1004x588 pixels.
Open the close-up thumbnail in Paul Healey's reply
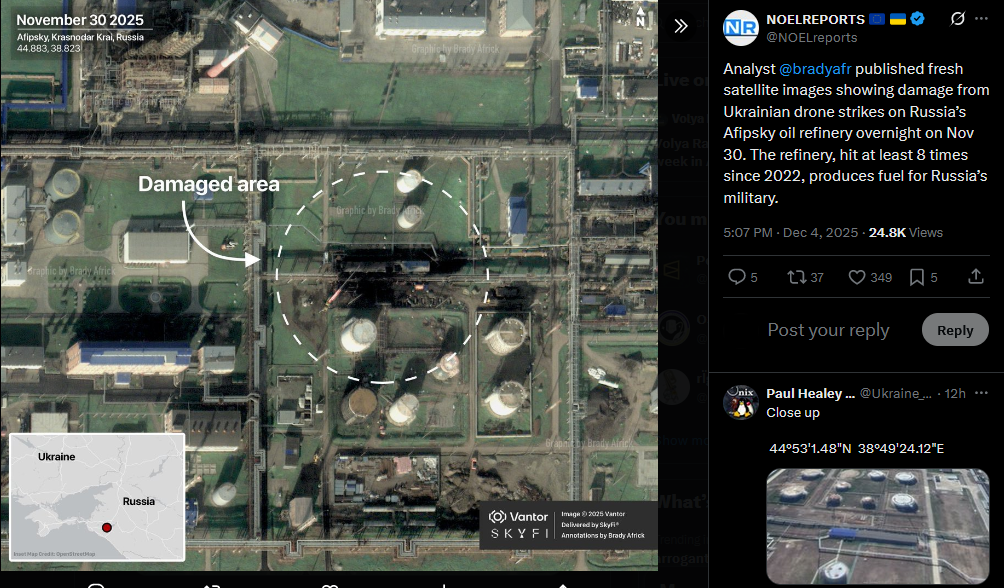click(x=878, y=526)
